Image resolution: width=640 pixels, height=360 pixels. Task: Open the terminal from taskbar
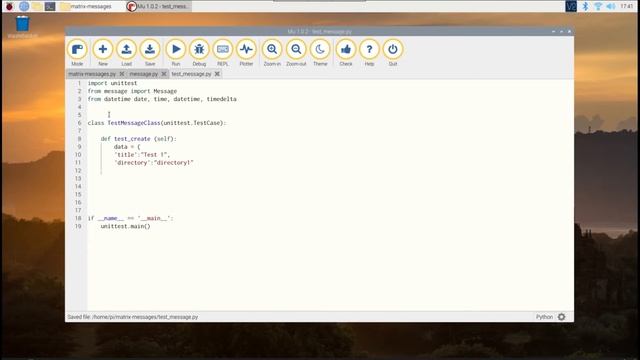50,6
